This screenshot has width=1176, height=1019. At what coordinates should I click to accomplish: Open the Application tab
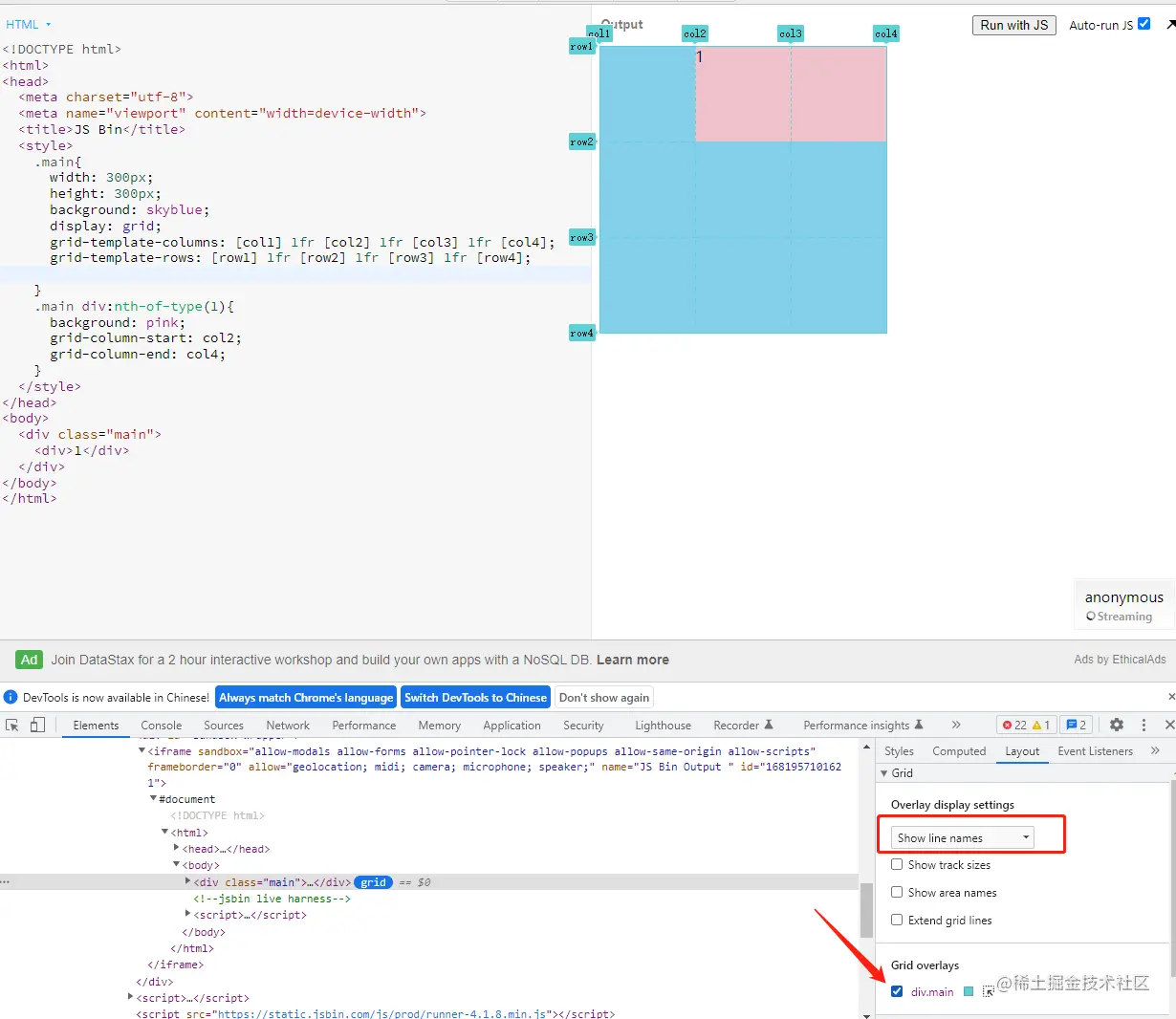coord(512,726)
